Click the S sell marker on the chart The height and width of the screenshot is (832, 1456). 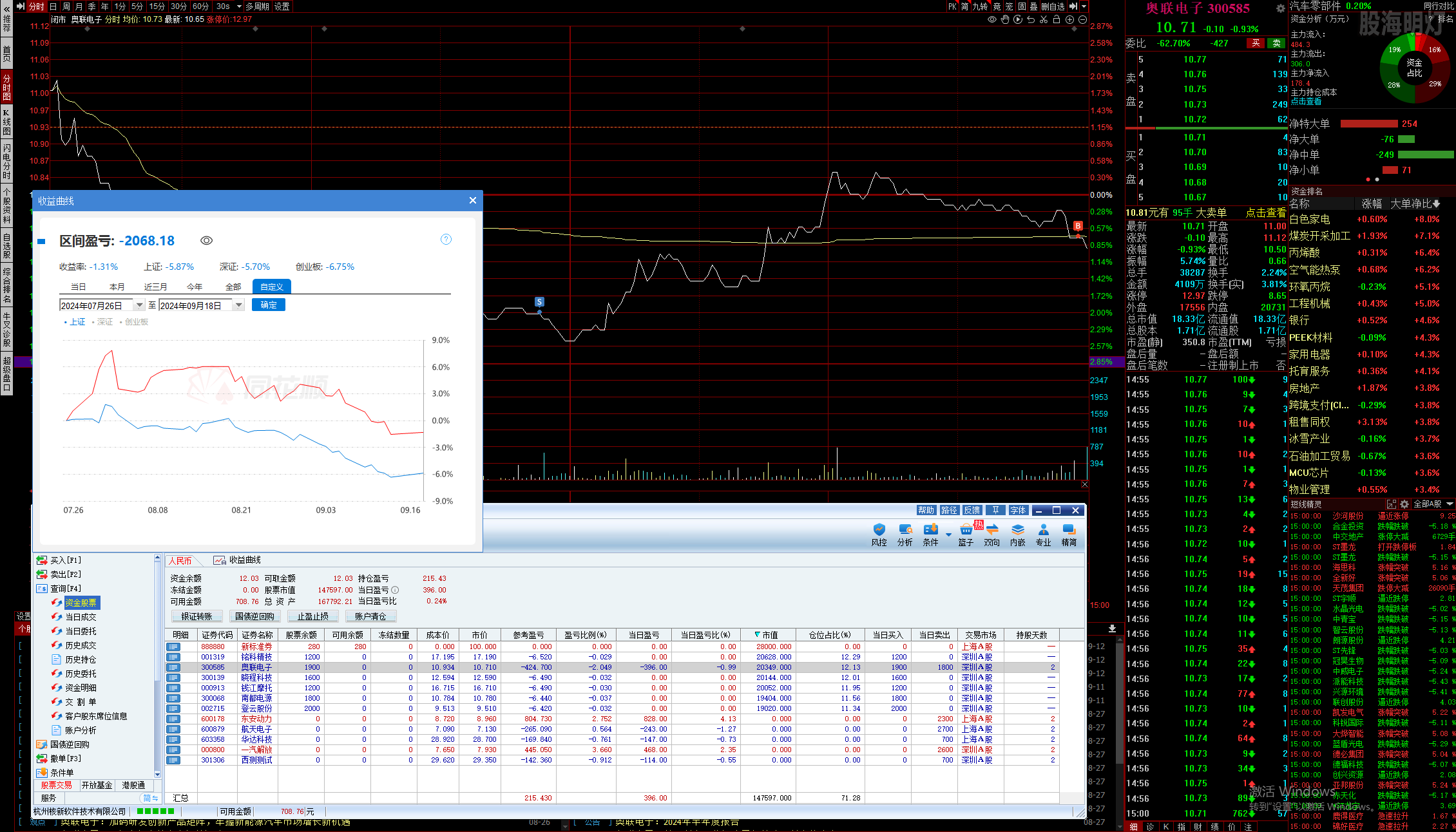[x=539, y=302]
